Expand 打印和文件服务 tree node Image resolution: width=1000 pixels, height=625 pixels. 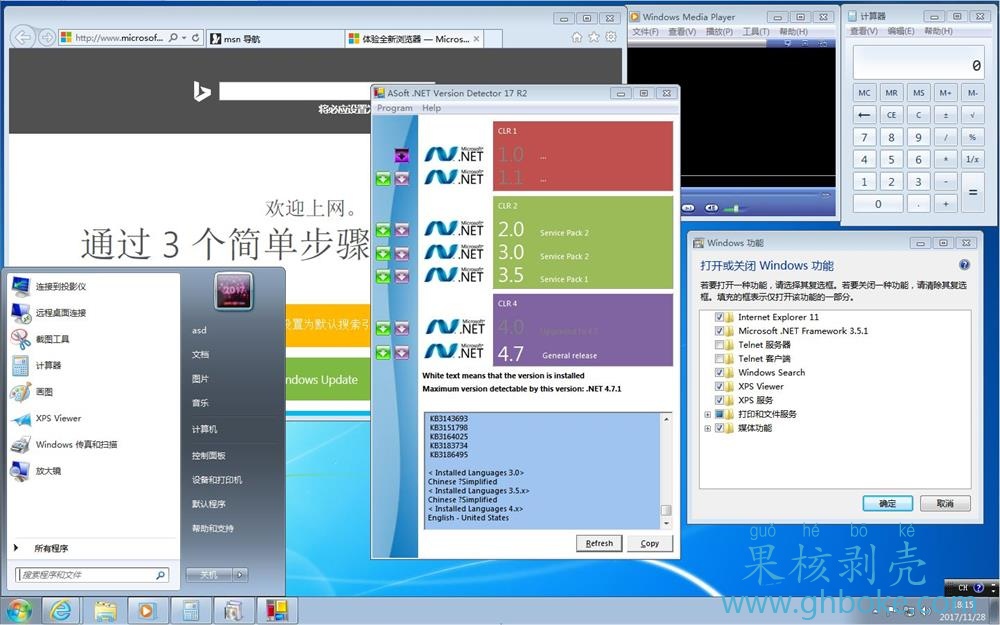(x=708, y=414)
